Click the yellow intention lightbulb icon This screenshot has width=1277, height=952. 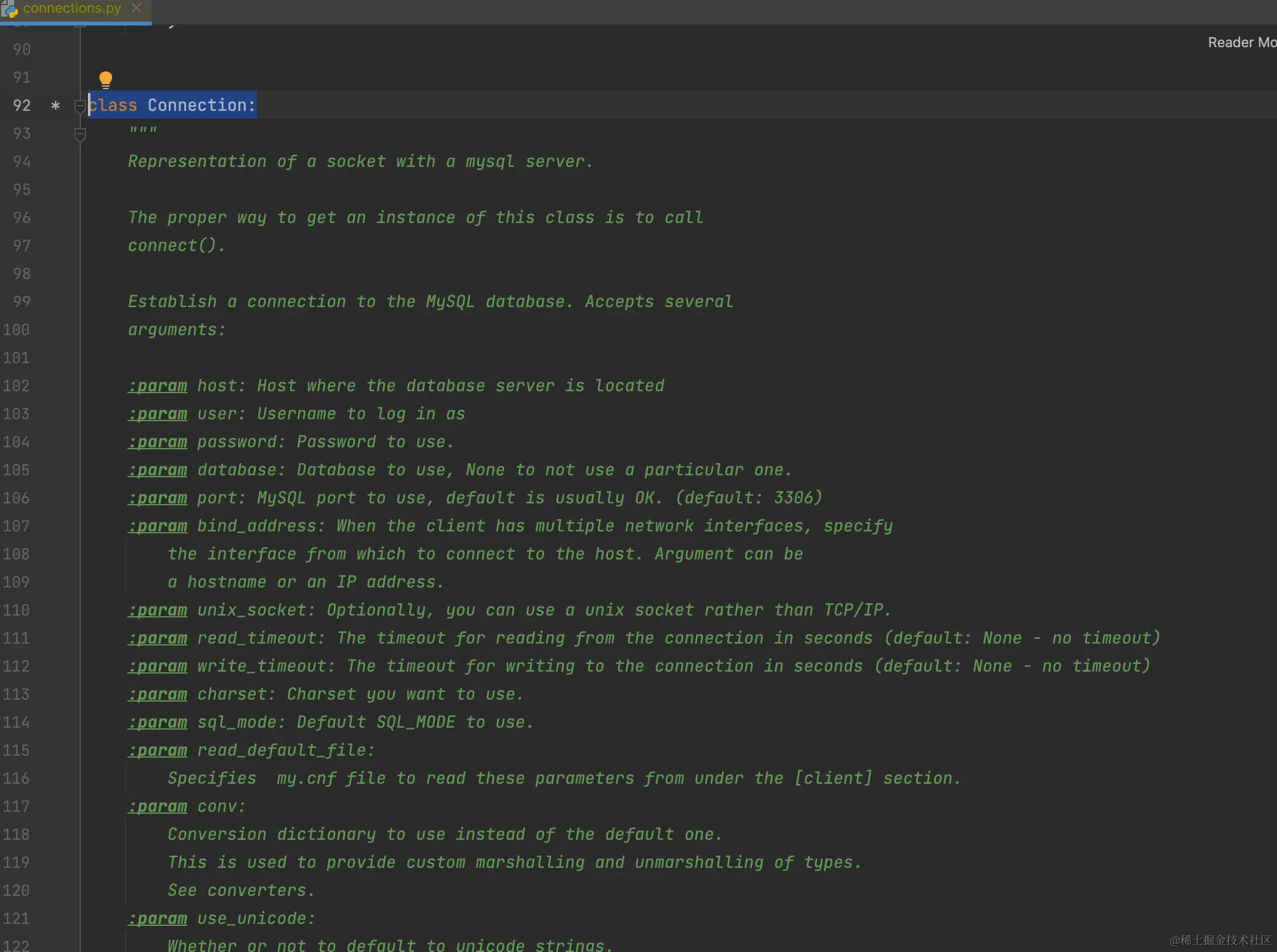(106, 80)
